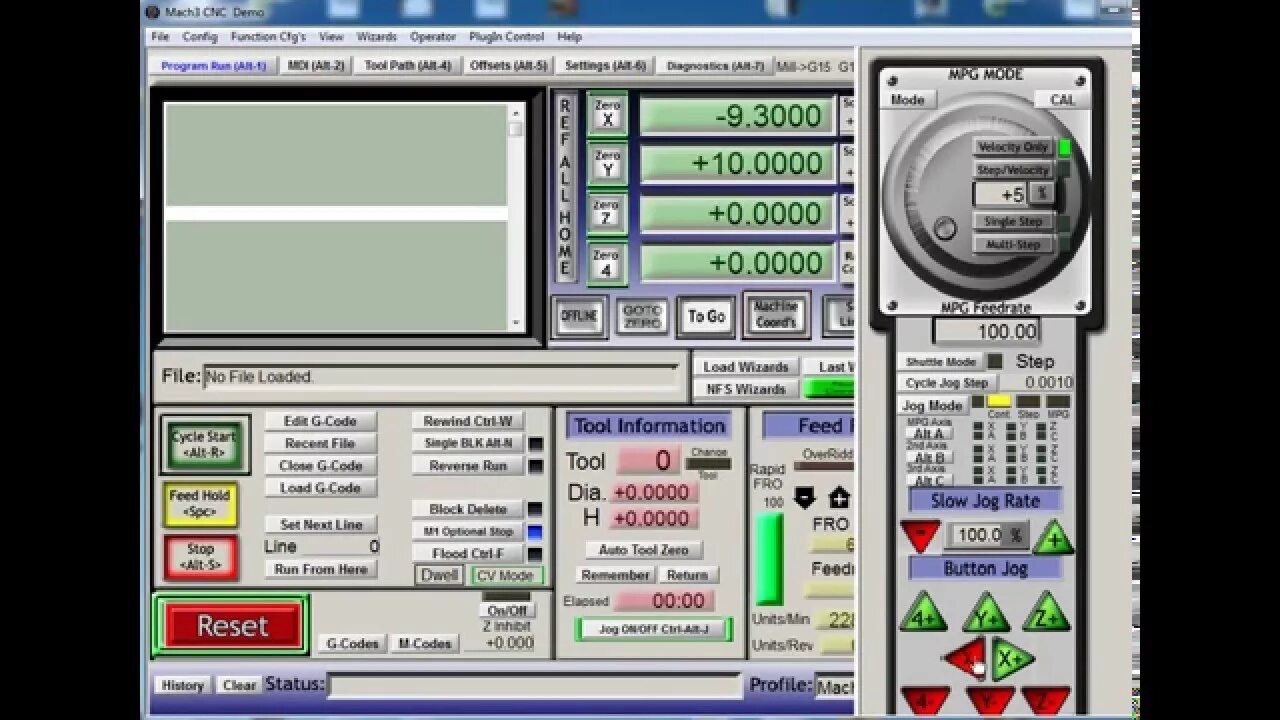Toggle Single BLK Alt-N mode
The width and height of the screenshot is (1280, 720).
click(x=468, y=443)
